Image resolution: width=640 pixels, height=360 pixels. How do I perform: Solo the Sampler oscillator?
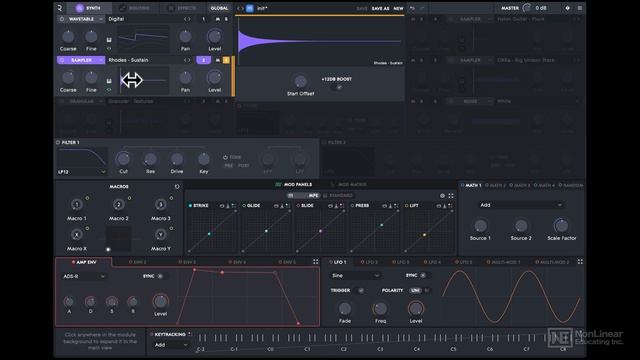point(226,60)
